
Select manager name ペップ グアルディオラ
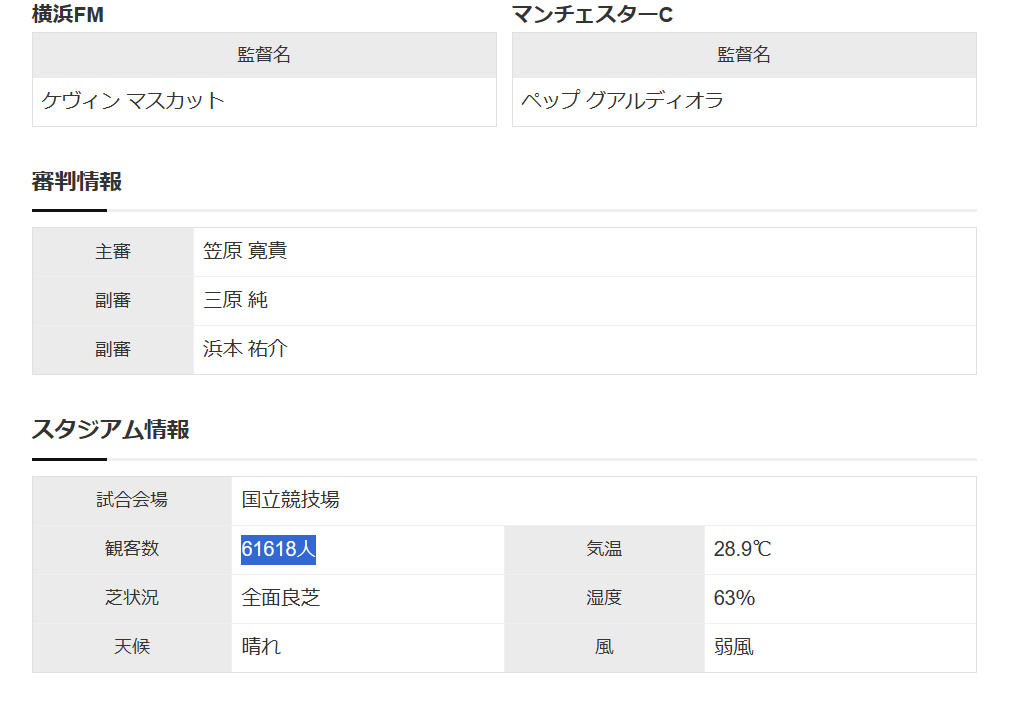coord(622,101)
